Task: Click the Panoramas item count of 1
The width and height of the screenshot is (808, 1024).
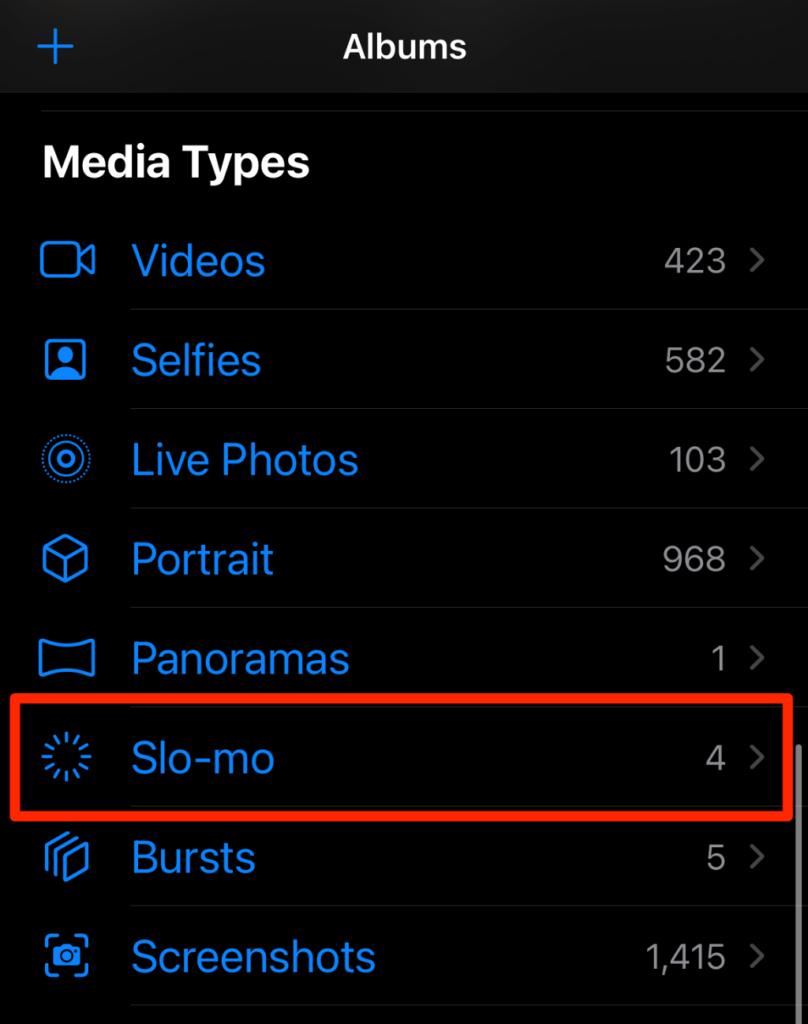Action: pyautogui.click(x=718, y=658)
